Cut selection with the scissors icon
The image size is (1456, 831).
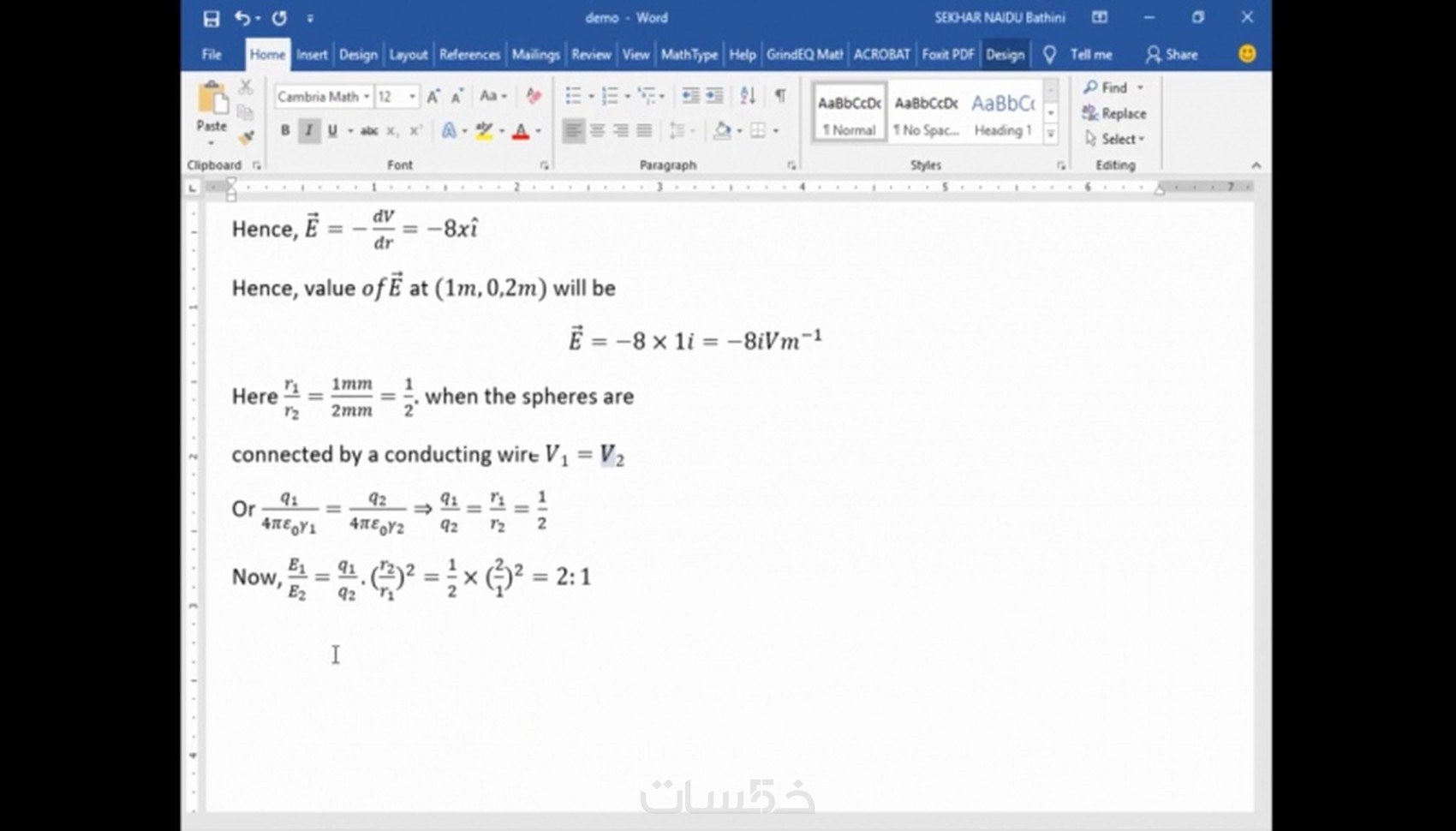pyautogui.click(x=246, y=87)
